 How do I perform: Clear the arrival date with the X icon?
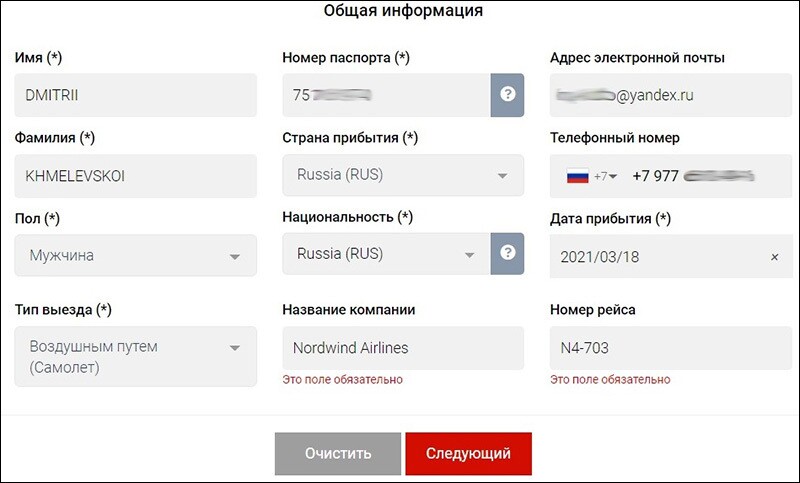774,257
